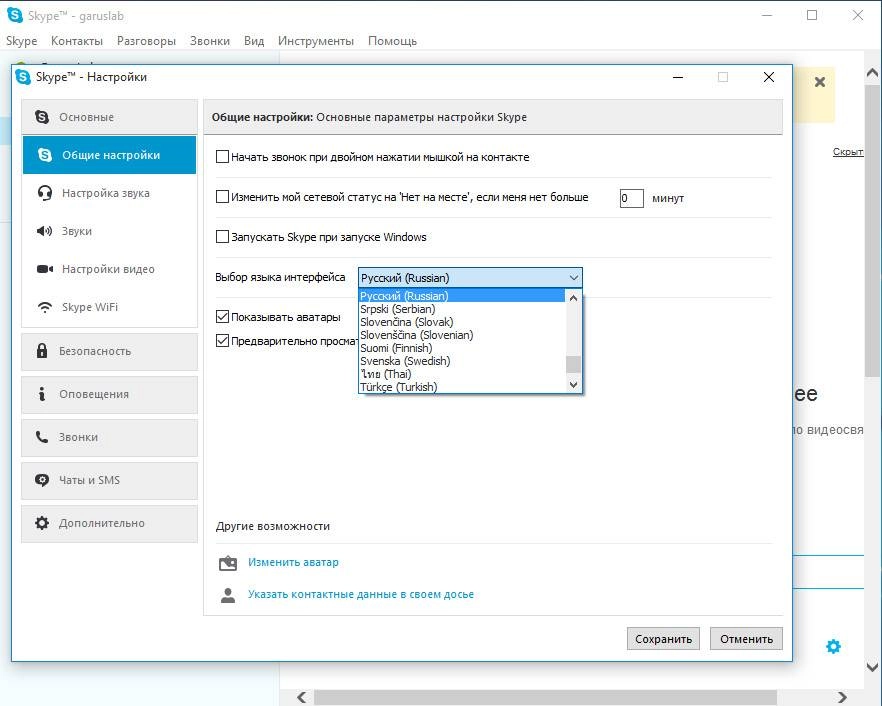Click main window horizontal scrollbar right arrow
The height and width of the screenshot is (706, 882).
click(x=842, y=698)
